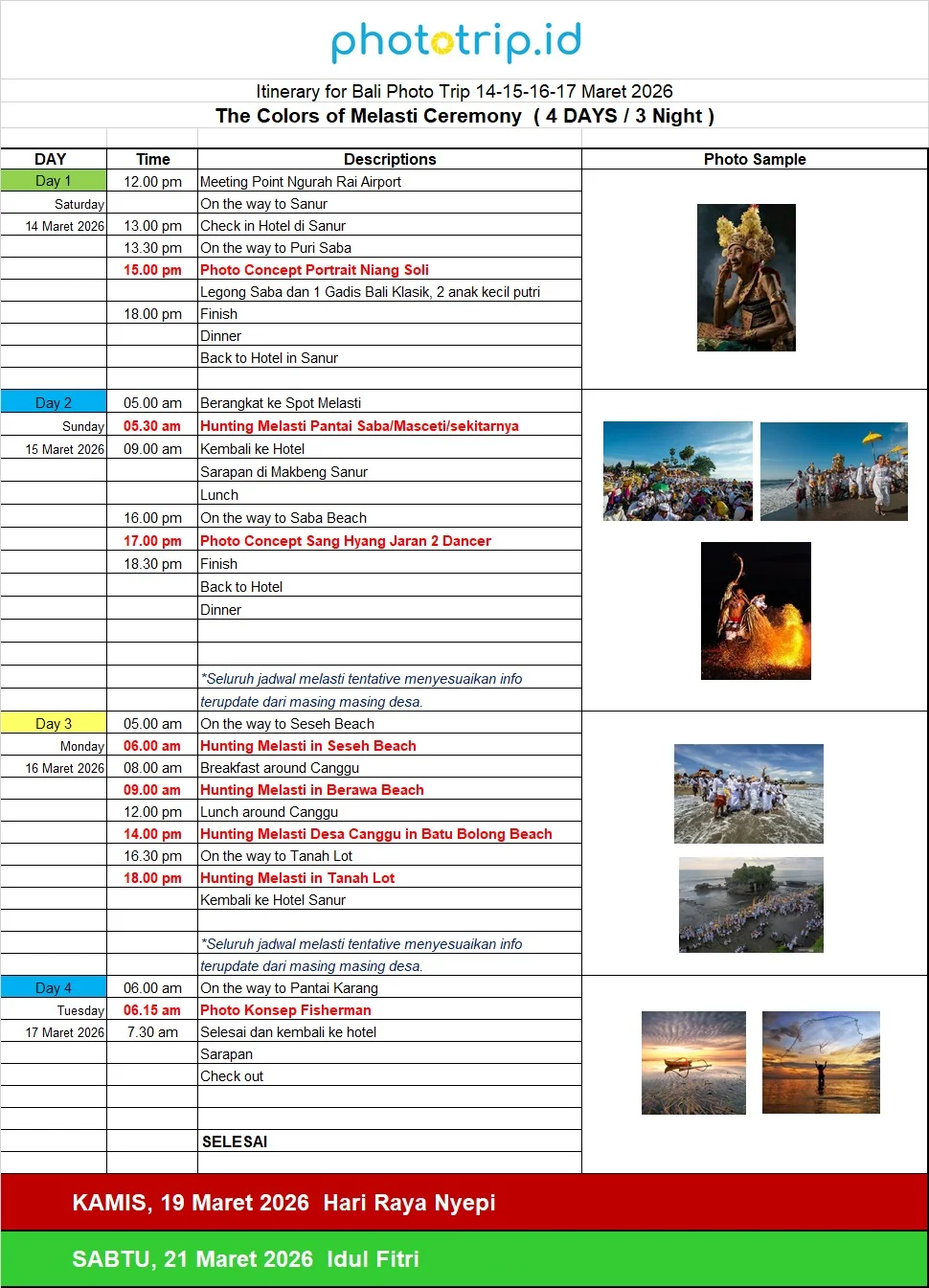929x1288 pixels.
Task: Click 'Meeting Point Ngurah Rai Airport' cell
Action: [390, 181]
